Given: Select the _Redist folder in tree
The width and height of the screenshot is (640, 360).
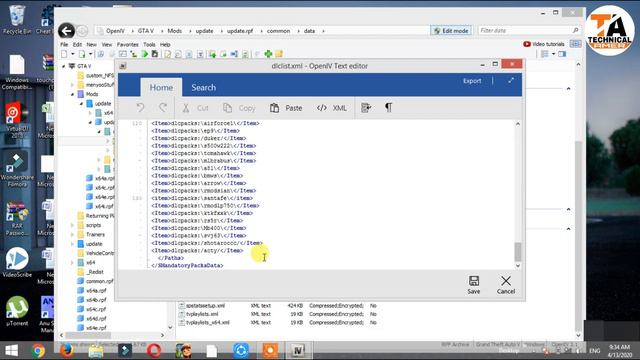Looking at the screenshot, I should [x=95, y=272].
